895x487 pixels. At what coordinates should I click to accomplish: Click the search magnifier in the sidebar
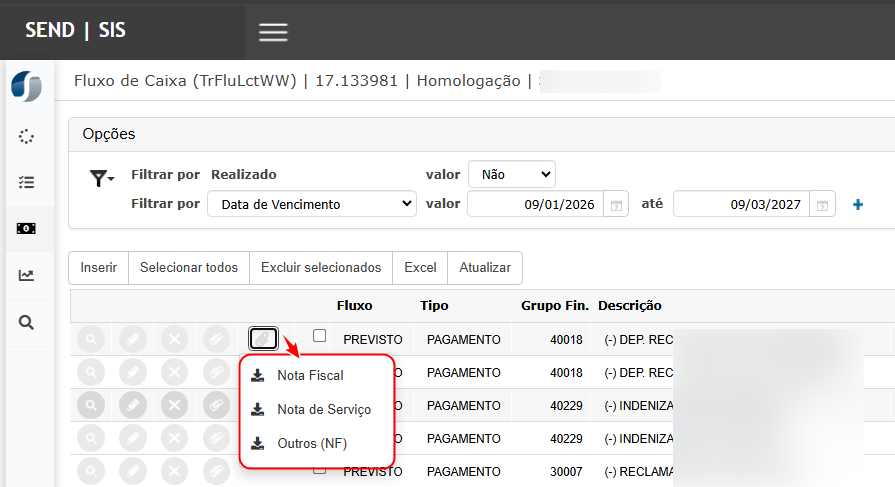(27, 322)
